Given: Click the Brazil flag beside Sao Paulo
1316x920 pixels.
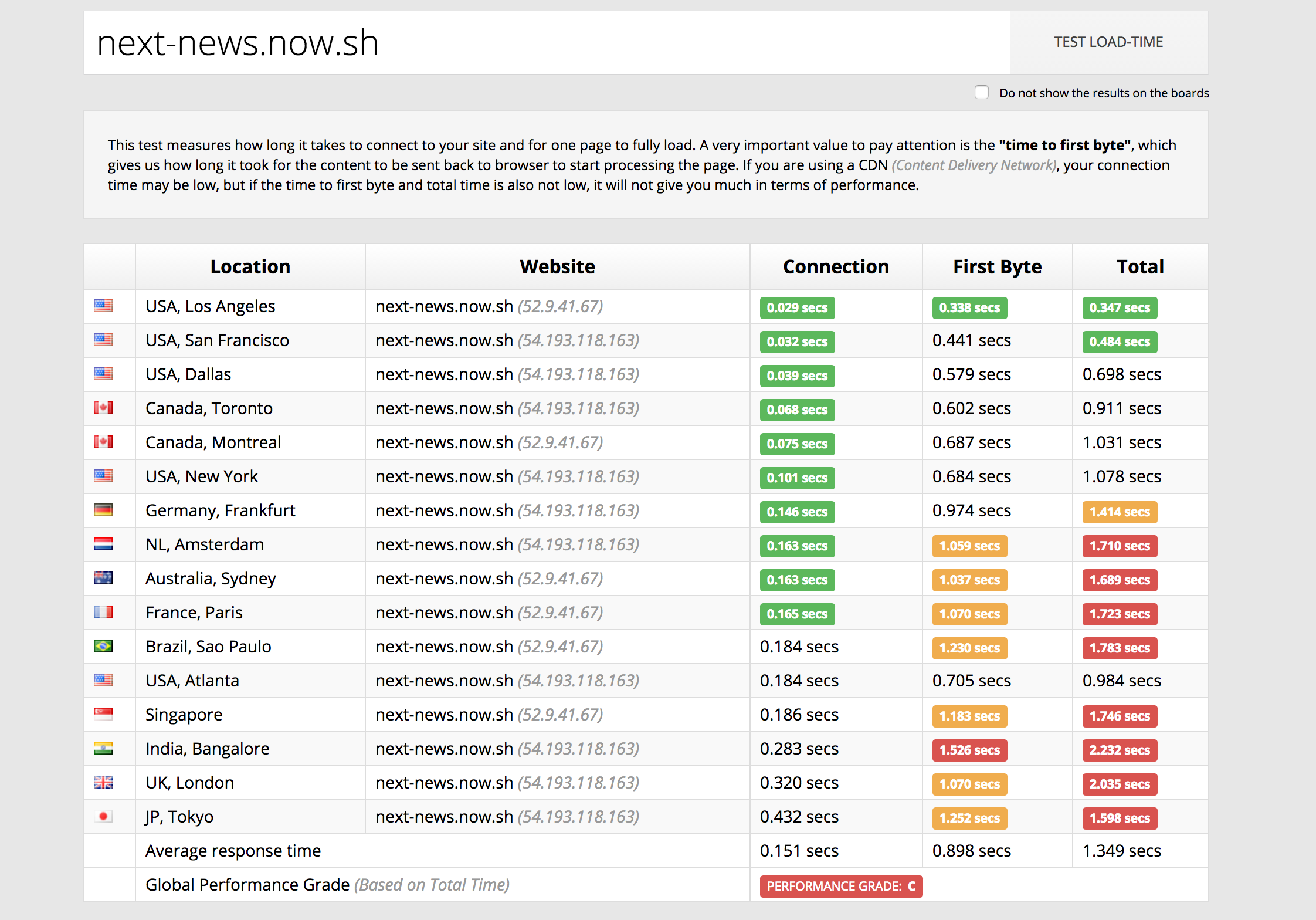Looking at the screenshot, I should pos(103,646).
